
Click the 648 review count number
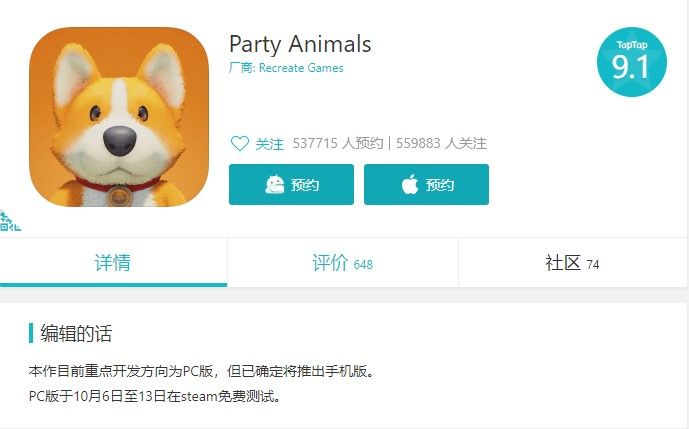pos(363,265)
